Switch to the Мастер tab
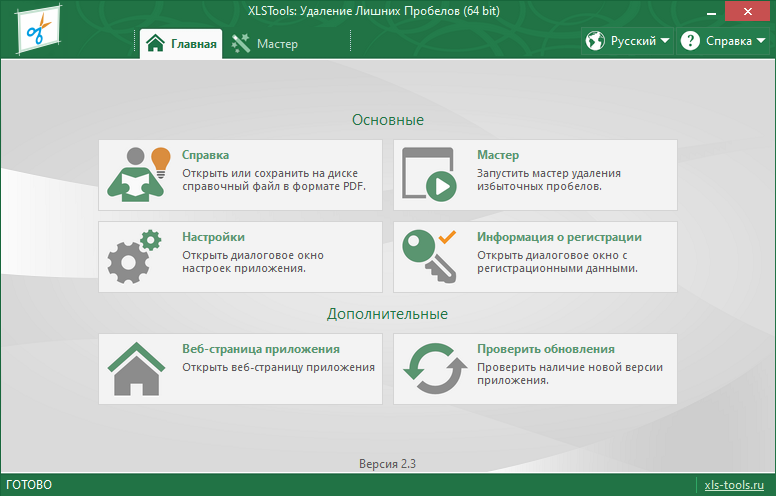The image size is (776, 496). point(265,44)
